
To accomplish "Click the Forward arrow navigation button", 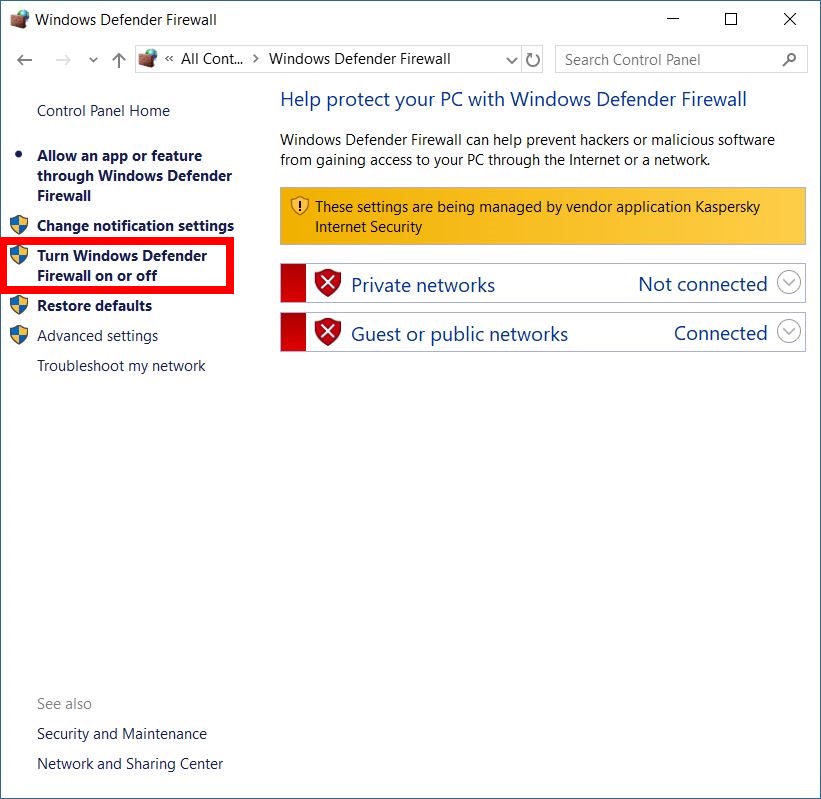I will (63, 60).
